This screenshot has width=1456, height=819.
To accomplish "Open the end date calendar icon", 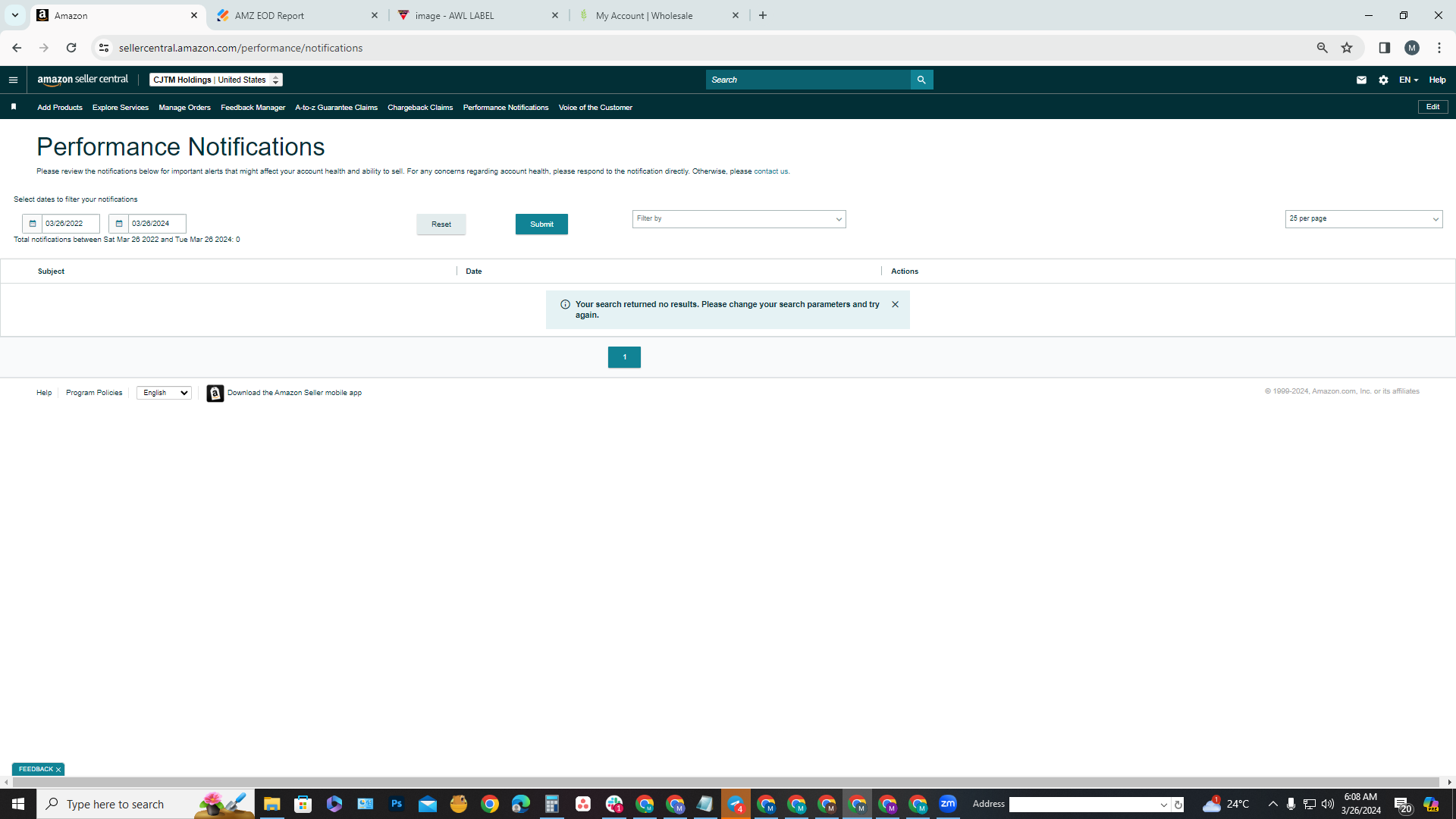I will click(x=118, y=224).
